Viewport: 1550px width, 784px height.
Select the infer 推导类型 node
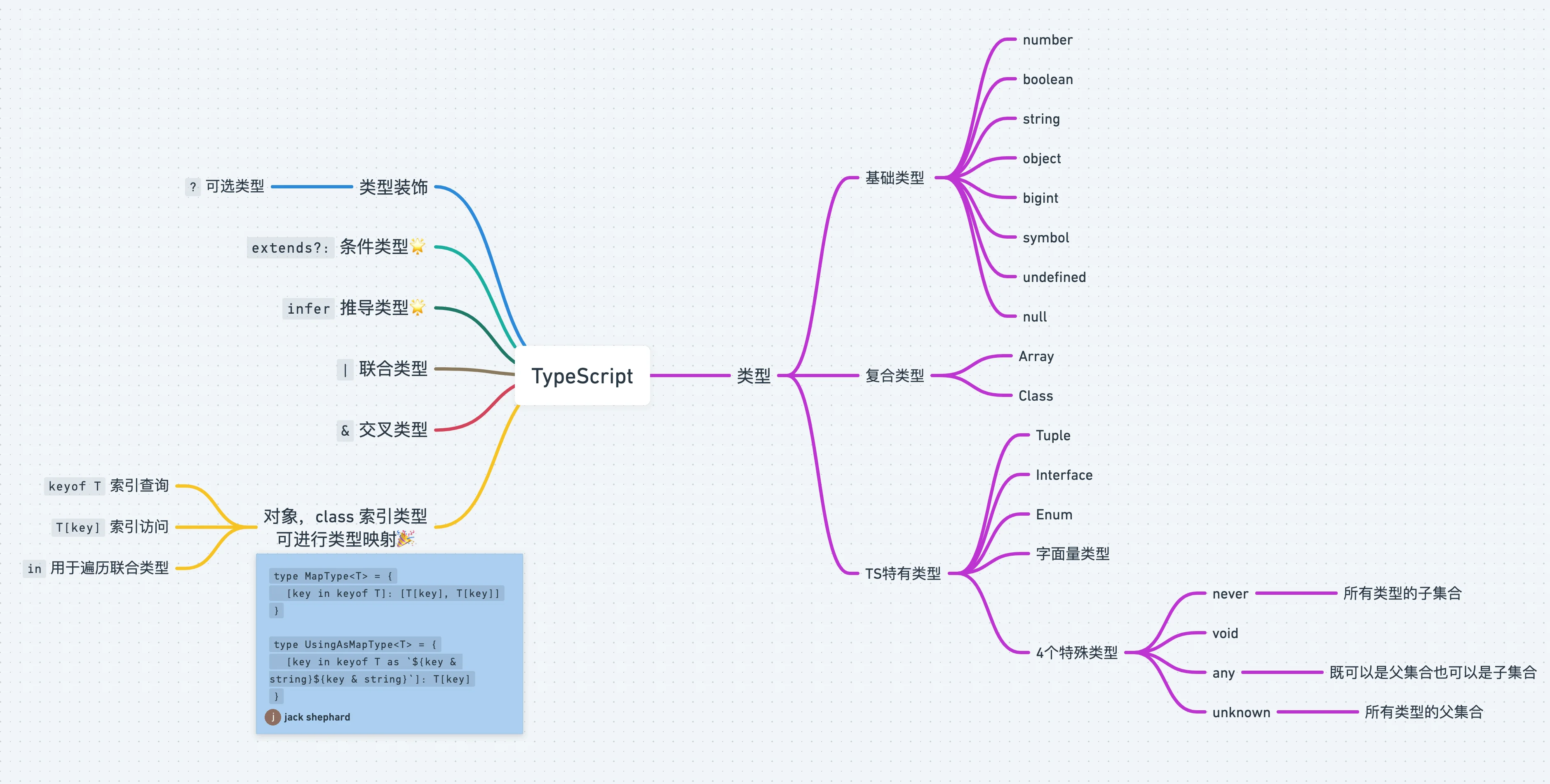pyautogui.click(x=355, y=308)
